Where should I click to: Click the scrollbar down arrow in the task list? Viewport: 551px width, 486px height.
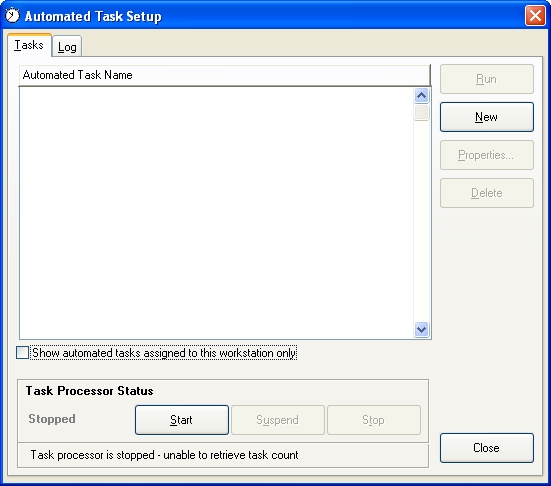click(421, 330)
